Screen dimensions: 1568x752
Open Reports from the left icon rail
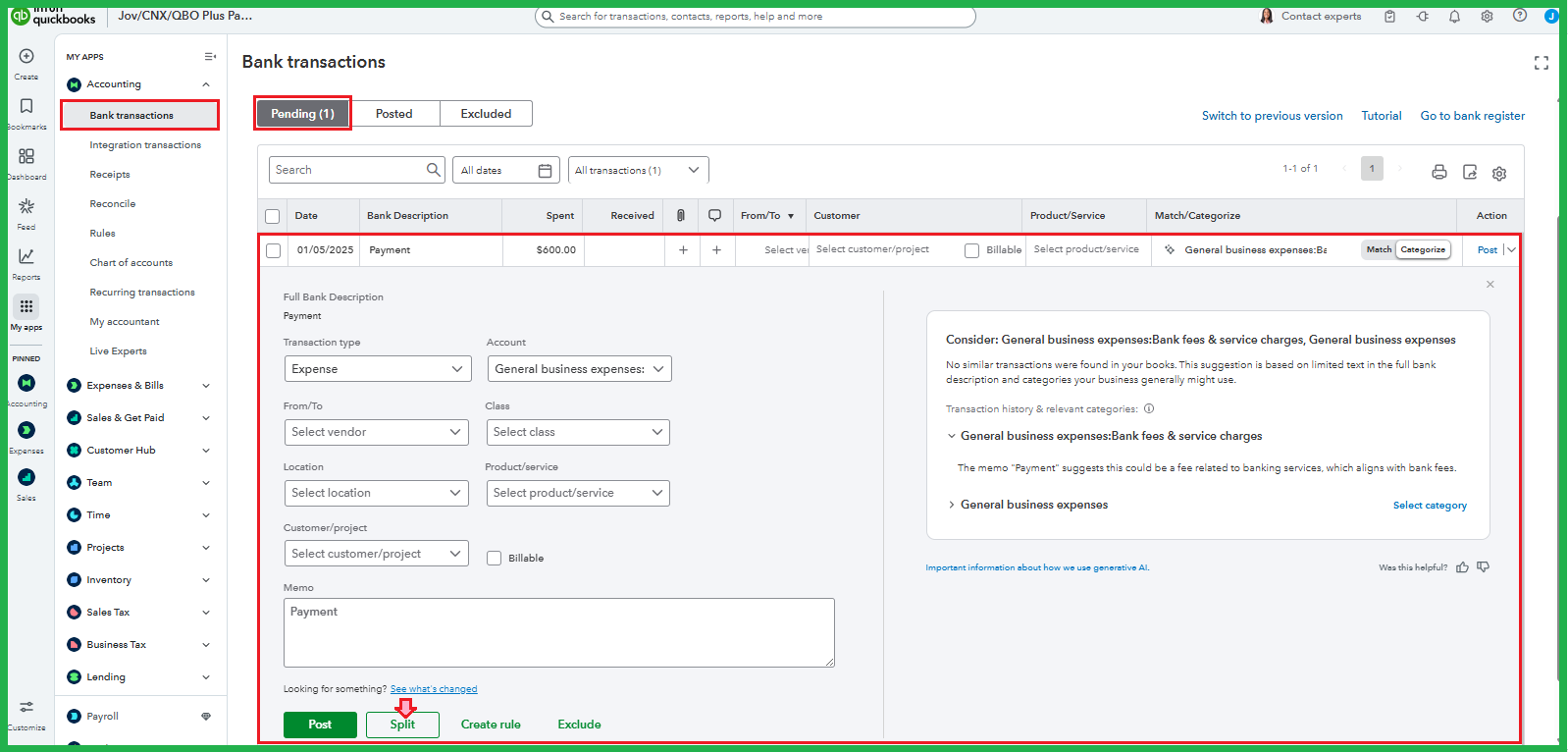click(26, 257)
